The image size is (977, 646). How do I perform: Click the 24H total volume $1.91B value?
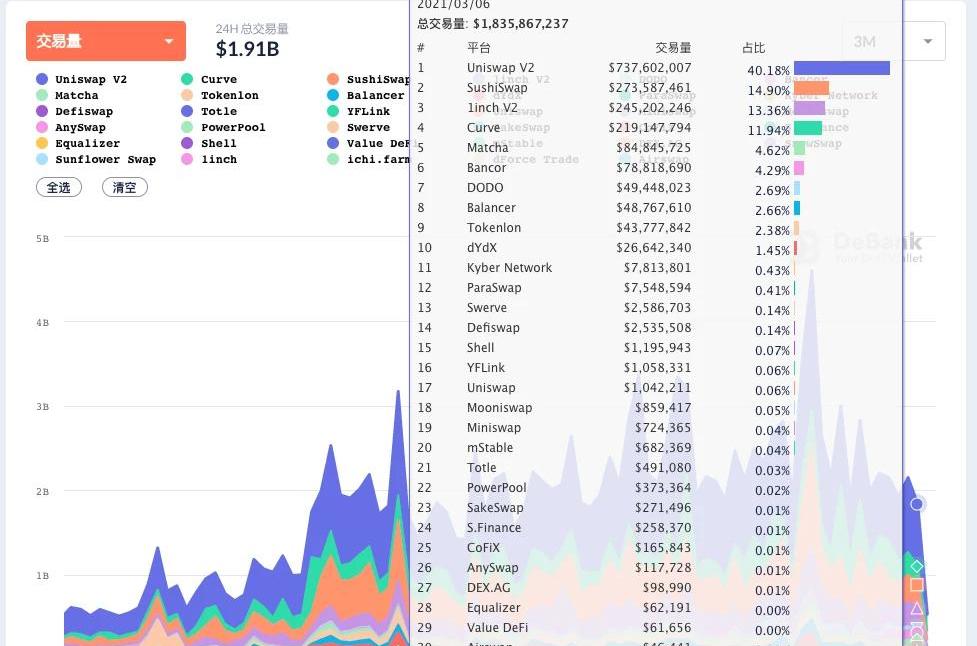(247, 49)
